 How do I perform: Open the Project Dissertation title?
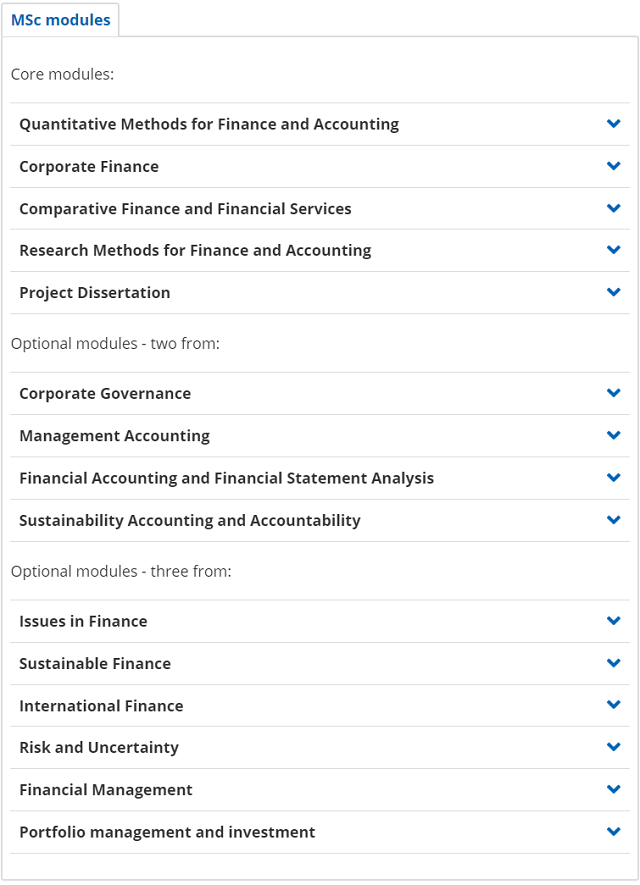tap(95, 292)
